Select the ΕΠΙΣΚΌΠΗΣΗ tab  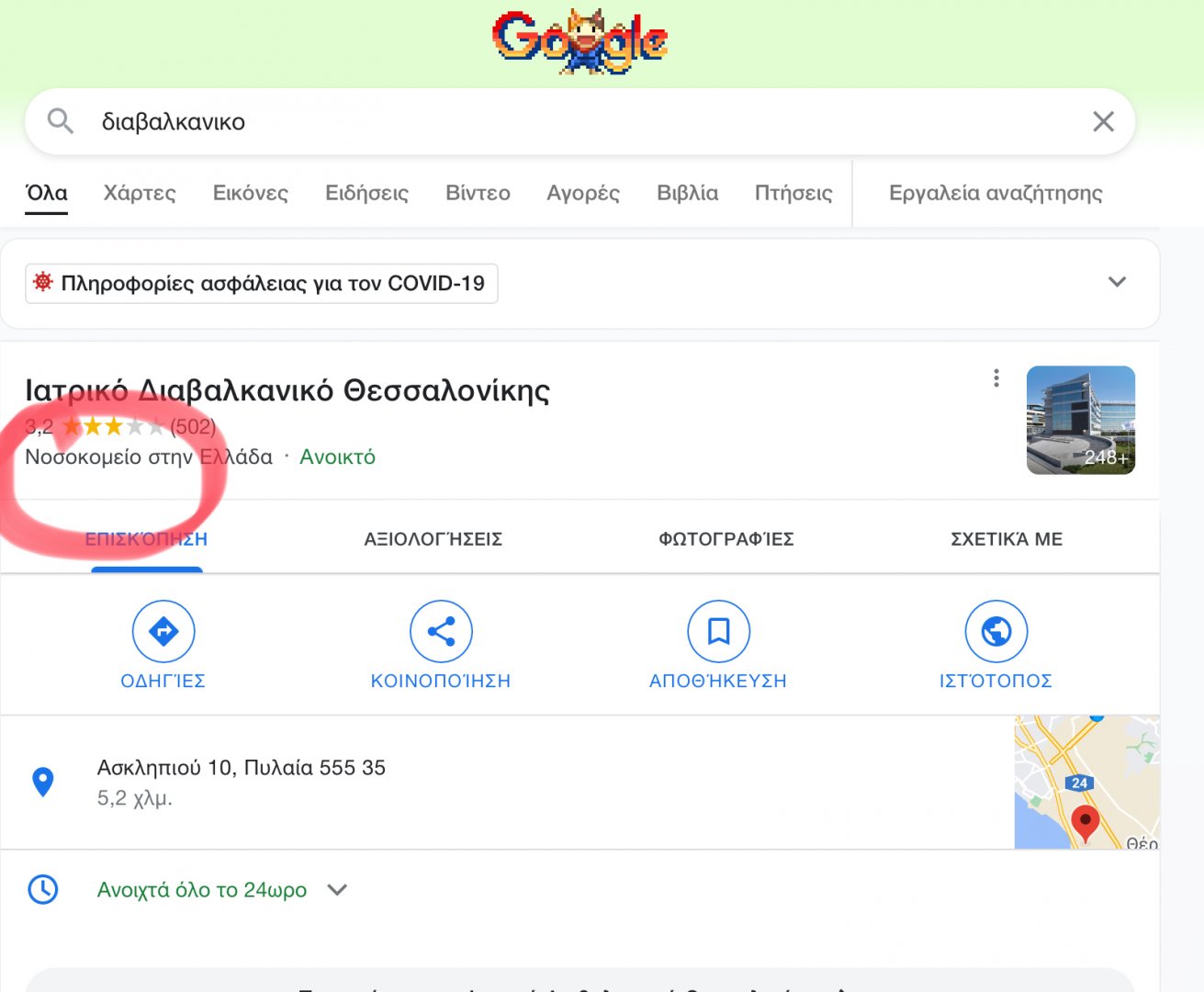coord(147,539)
